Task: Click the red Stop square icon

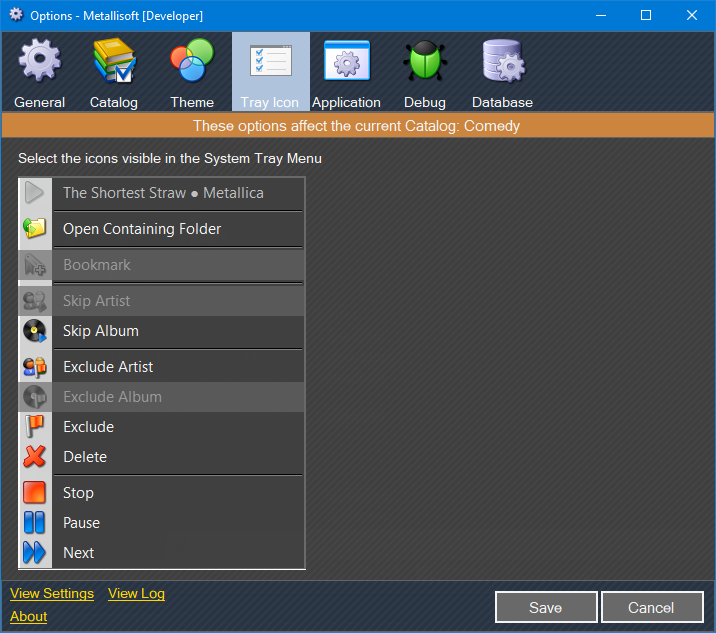Action: (x=35, y=493)
